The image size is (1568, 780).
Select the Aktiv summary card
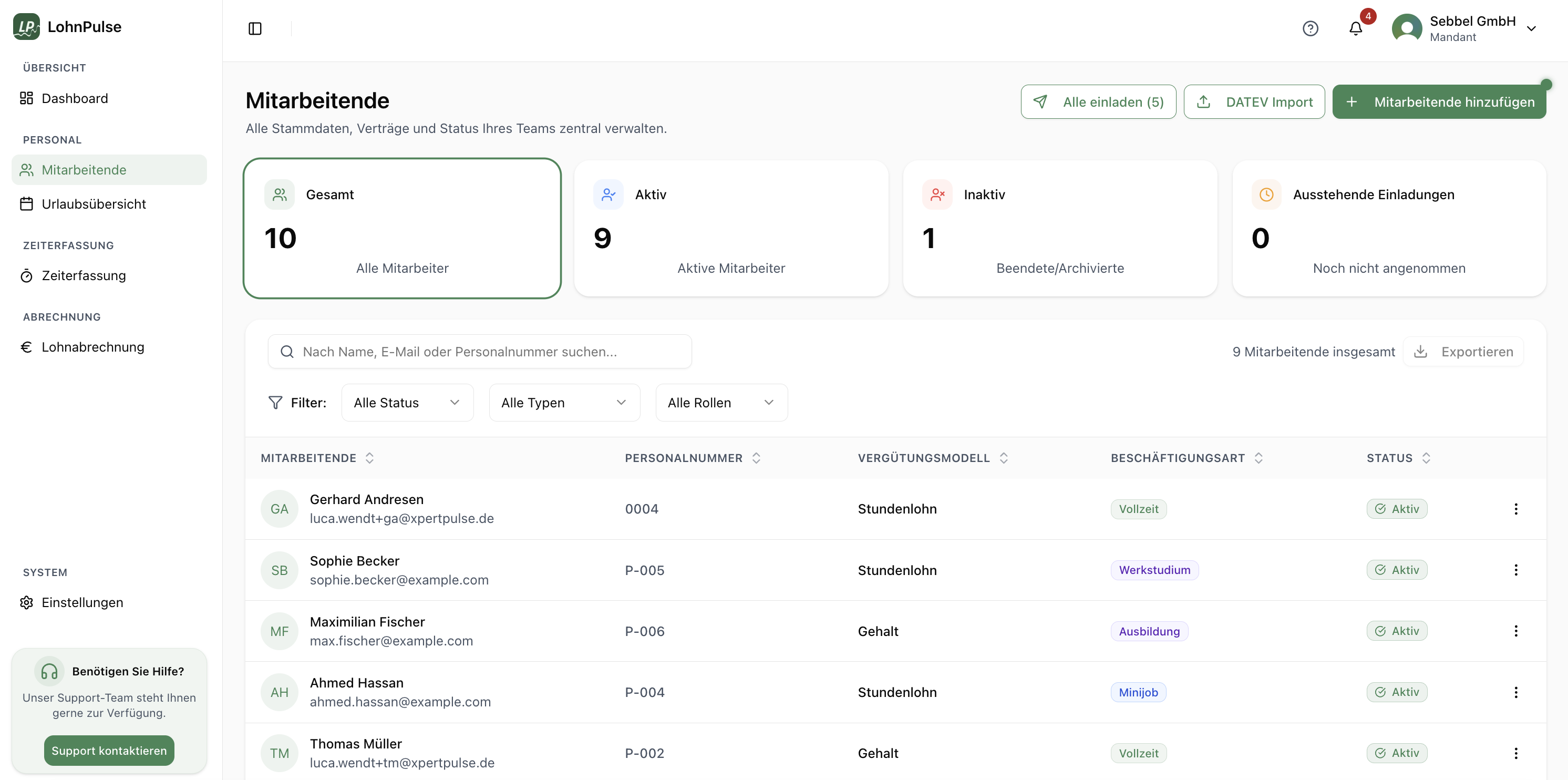point(731,228)
